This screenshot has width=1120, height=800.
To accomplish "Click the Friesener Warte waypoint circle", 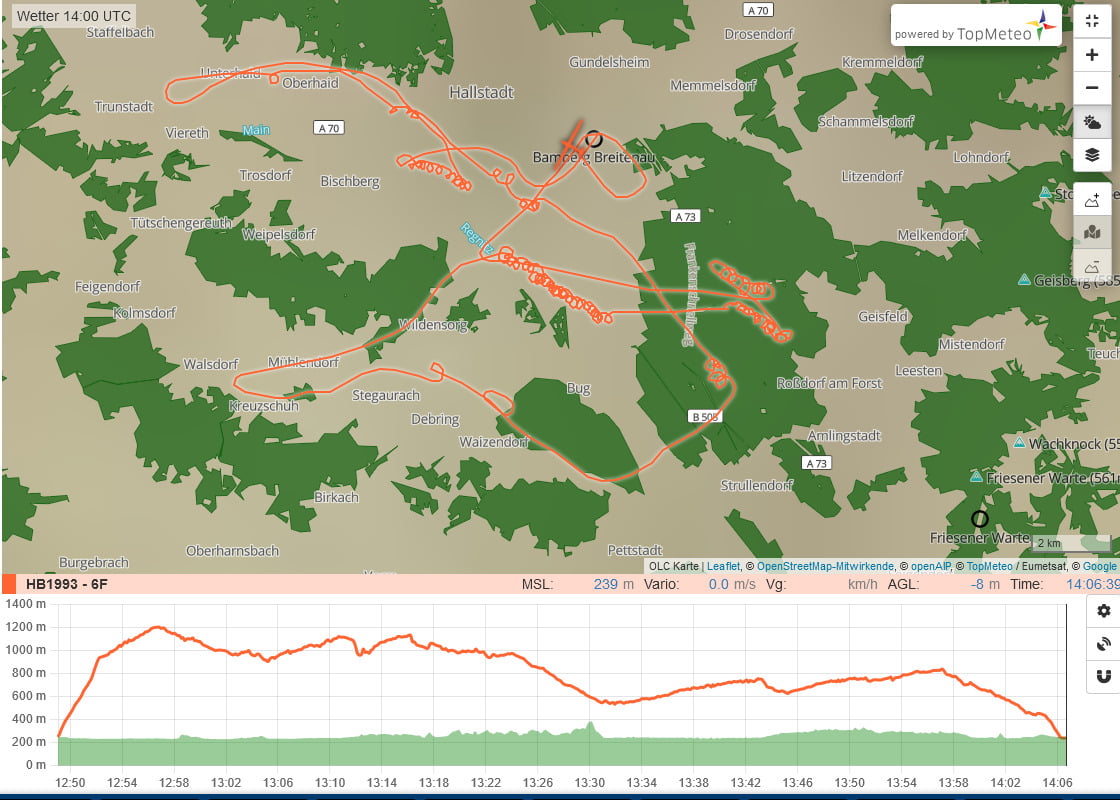I will [980, 519].
